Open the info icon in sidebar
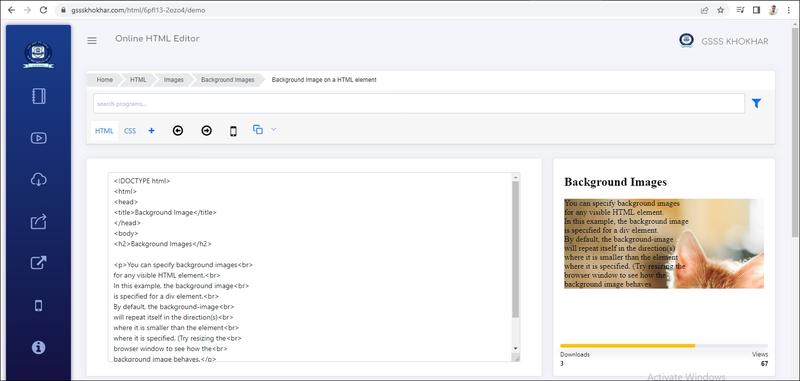Image resolution: width=800 pixels, height=381 pixels. pyautogui.click(x=39, y=347)
